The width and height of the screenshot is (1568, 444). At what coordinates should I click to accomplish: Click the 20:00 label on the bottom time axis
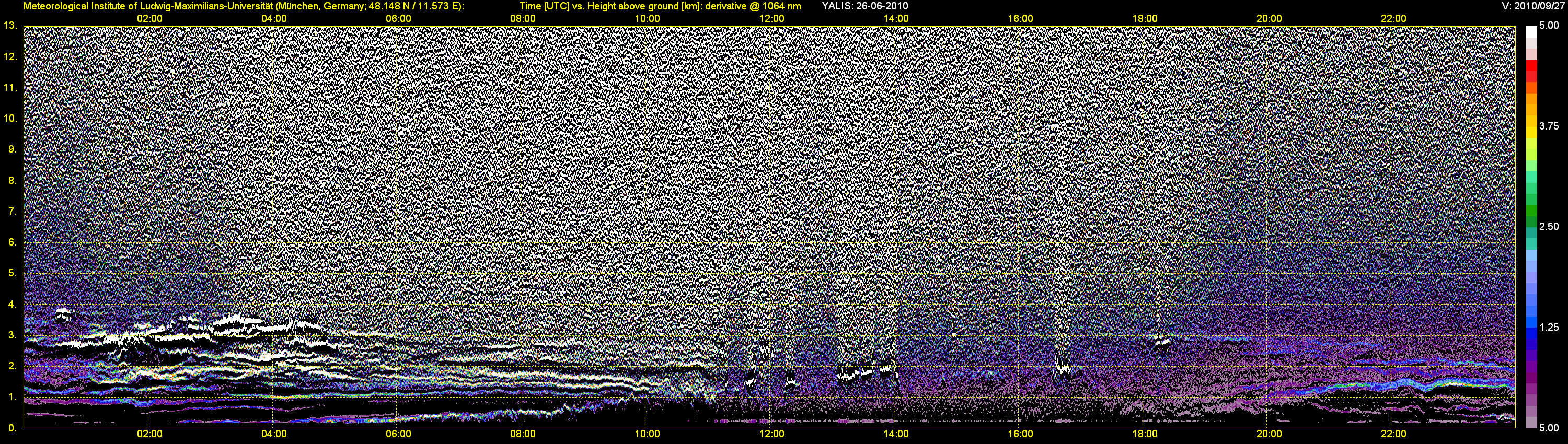(x=1269, y=434)
